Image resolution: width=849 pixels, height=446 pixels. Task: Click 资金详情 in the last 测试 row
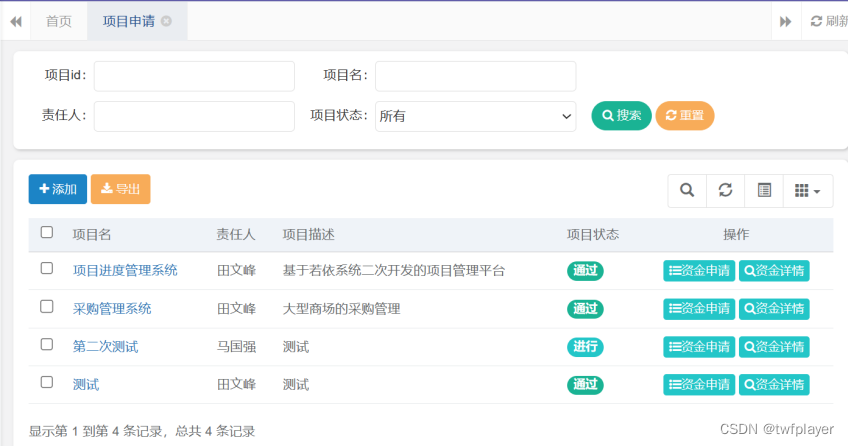(774, 384)
